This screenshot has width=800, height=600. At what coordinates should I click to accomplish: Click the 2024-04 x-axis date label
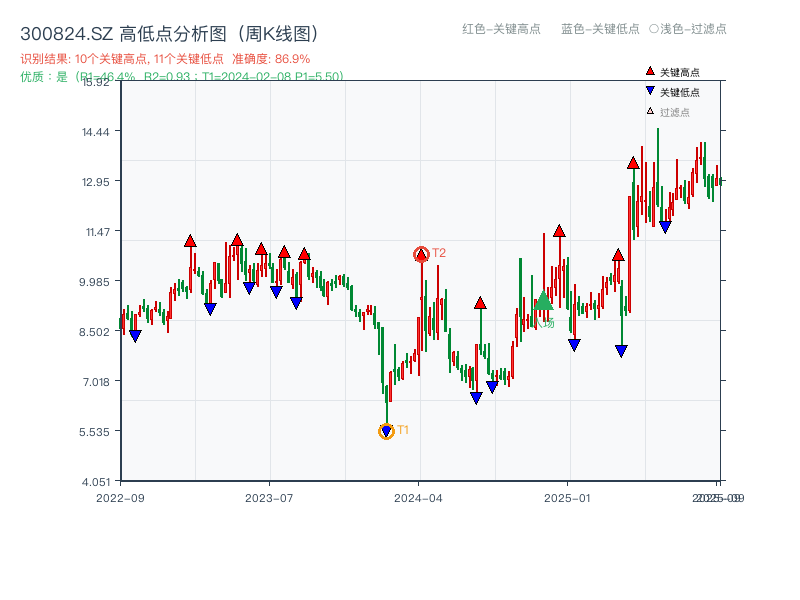point(418,498)
